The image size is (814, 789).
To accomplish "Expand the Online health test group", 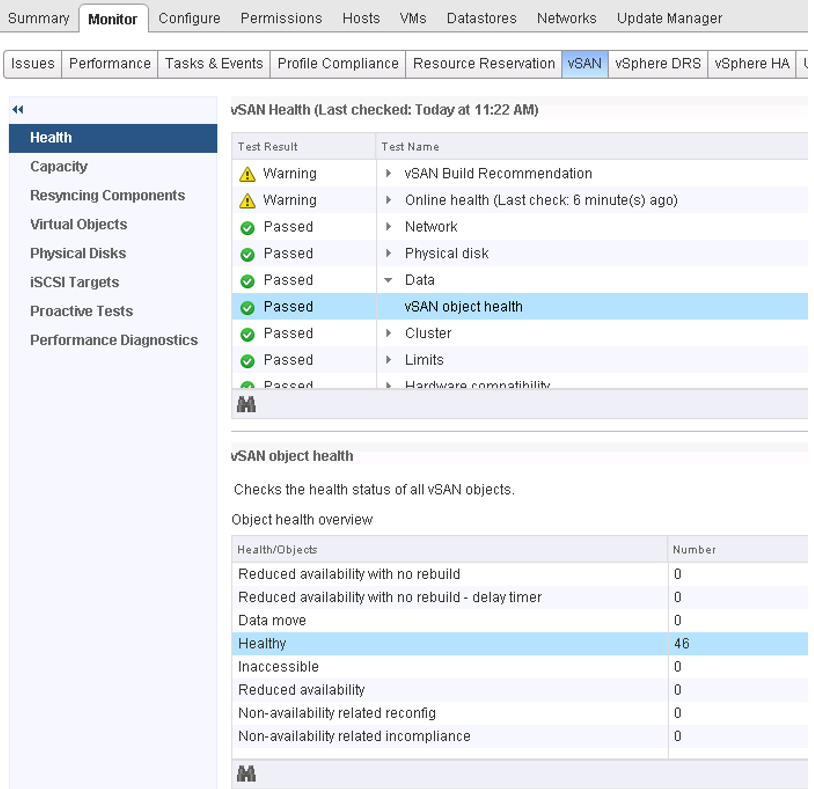I will 388,200.
